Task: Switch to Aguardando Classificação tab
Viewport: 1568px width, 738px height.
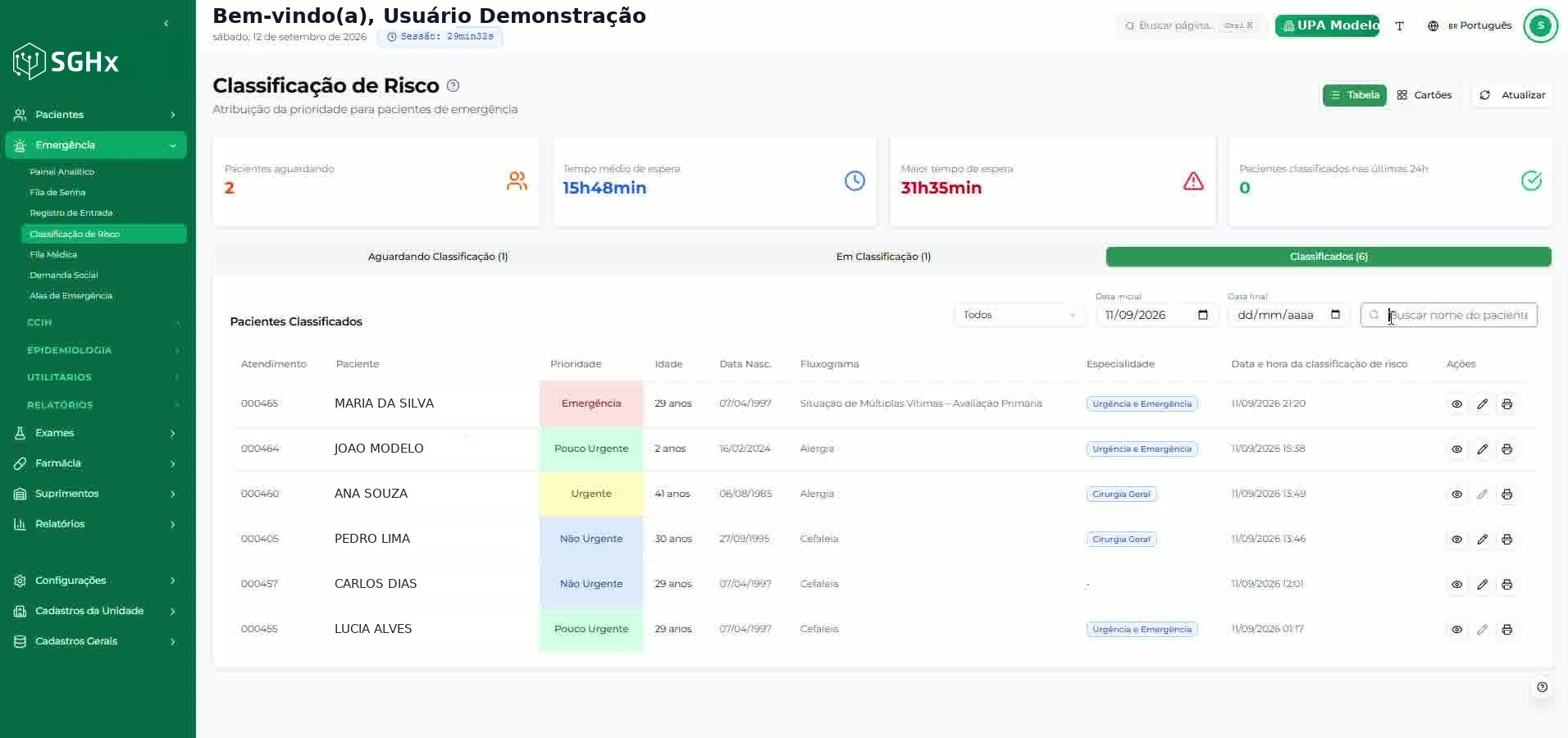Action: pos(438,257)
